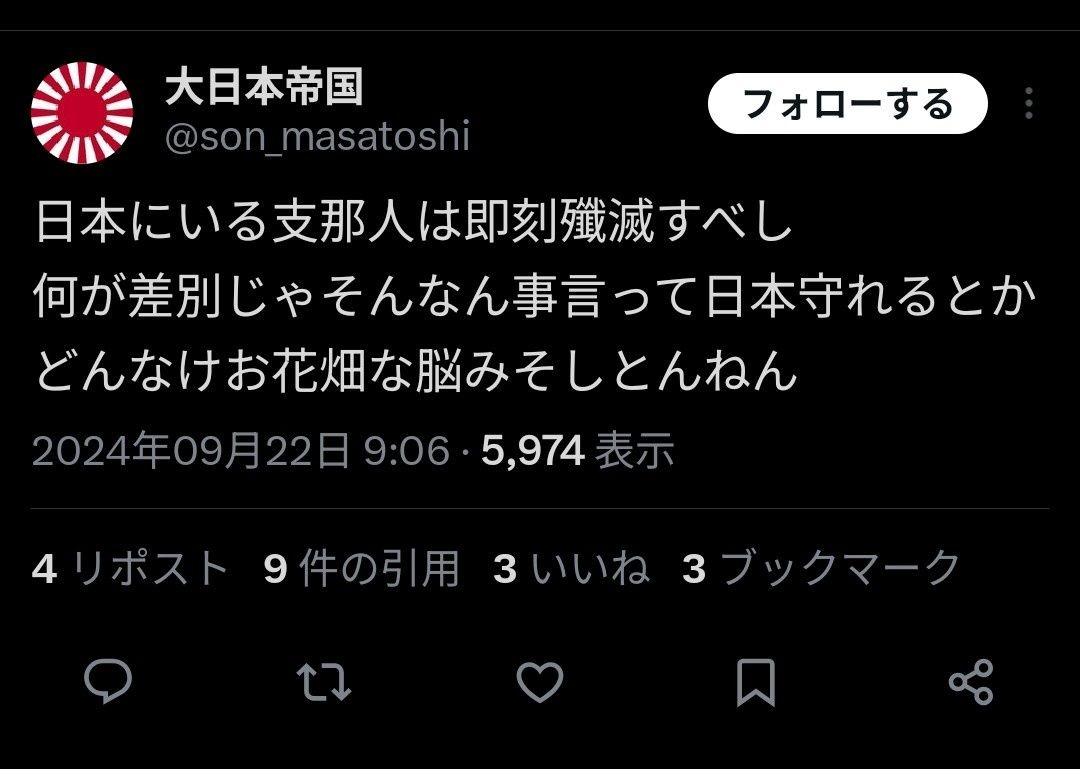Open the three-dot more options menu
This screenshot has height=769, width=1080.
coord(1029,103)
